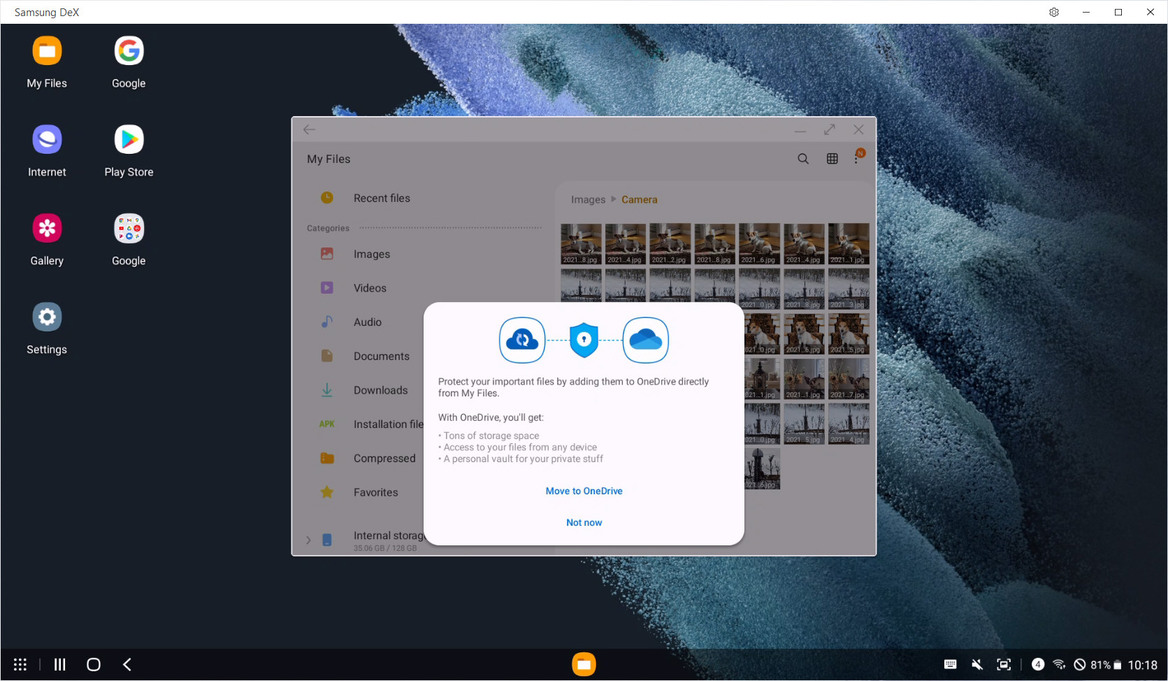Image resolution: width=1168 pixels, height=681 pixels.
Task: Switch grid view in My Files
Action: coord(832,159)
